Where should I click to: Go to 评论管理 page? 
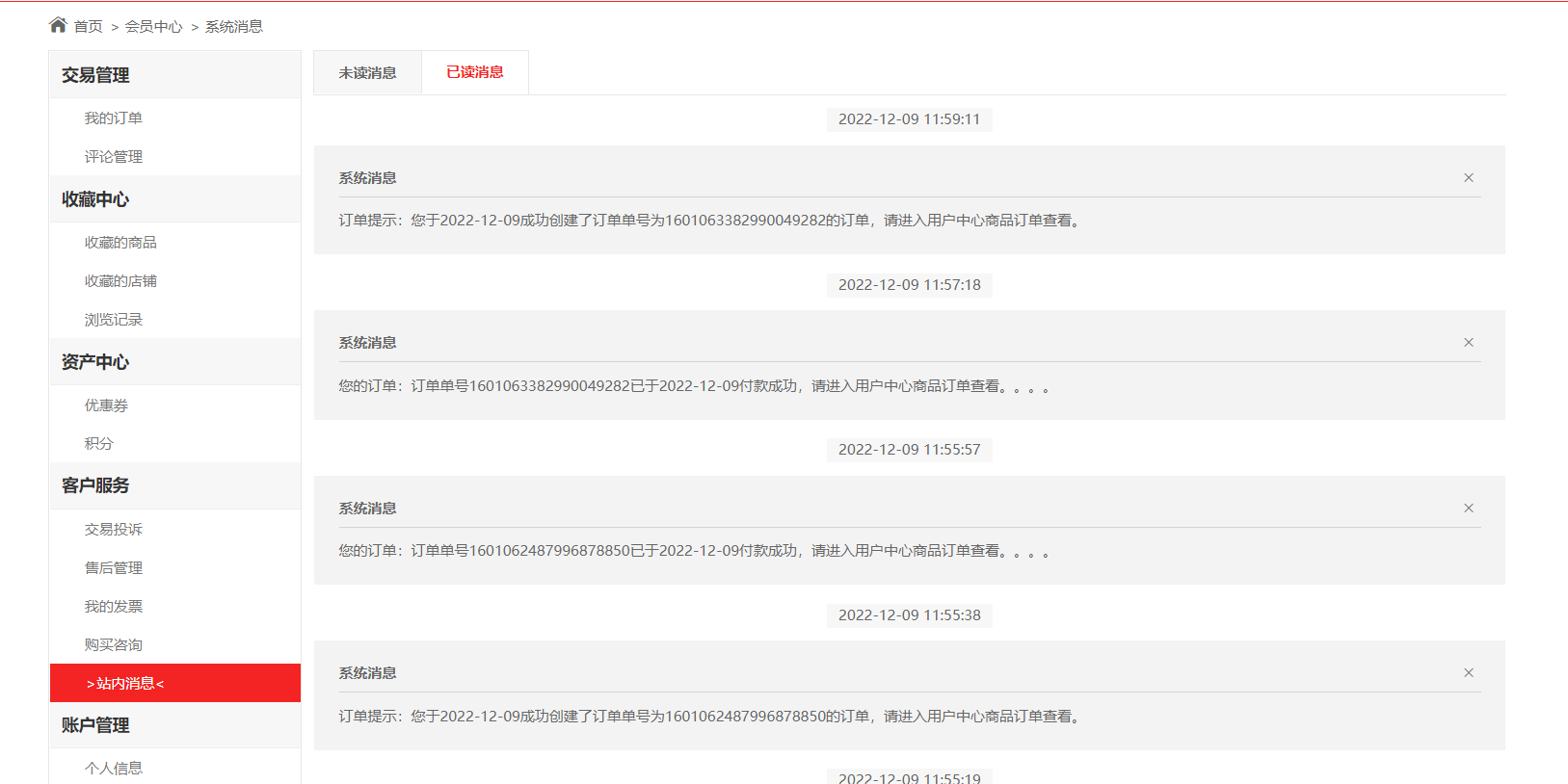pos(113,156)
